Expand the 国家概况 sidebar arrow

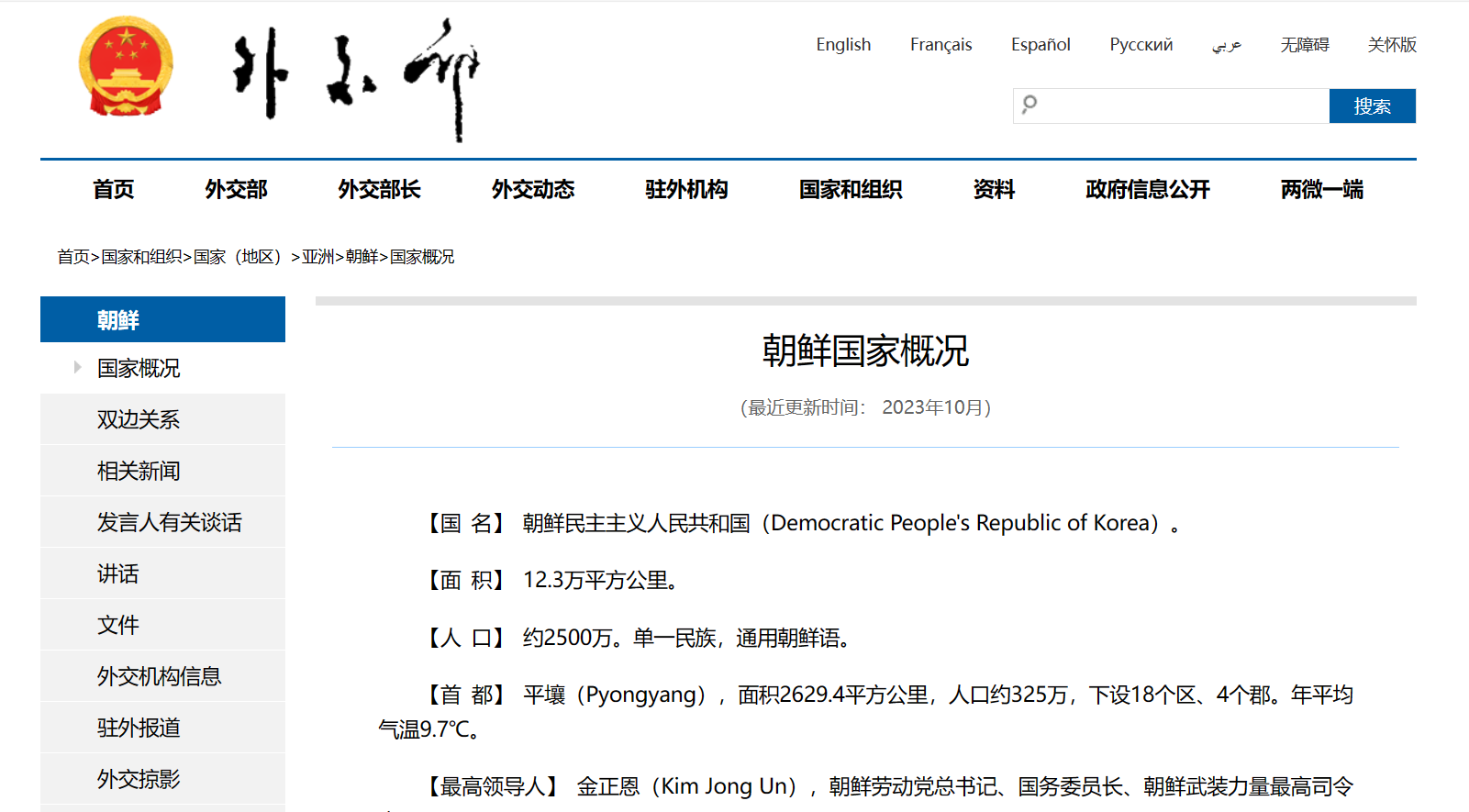coord(77,368)
